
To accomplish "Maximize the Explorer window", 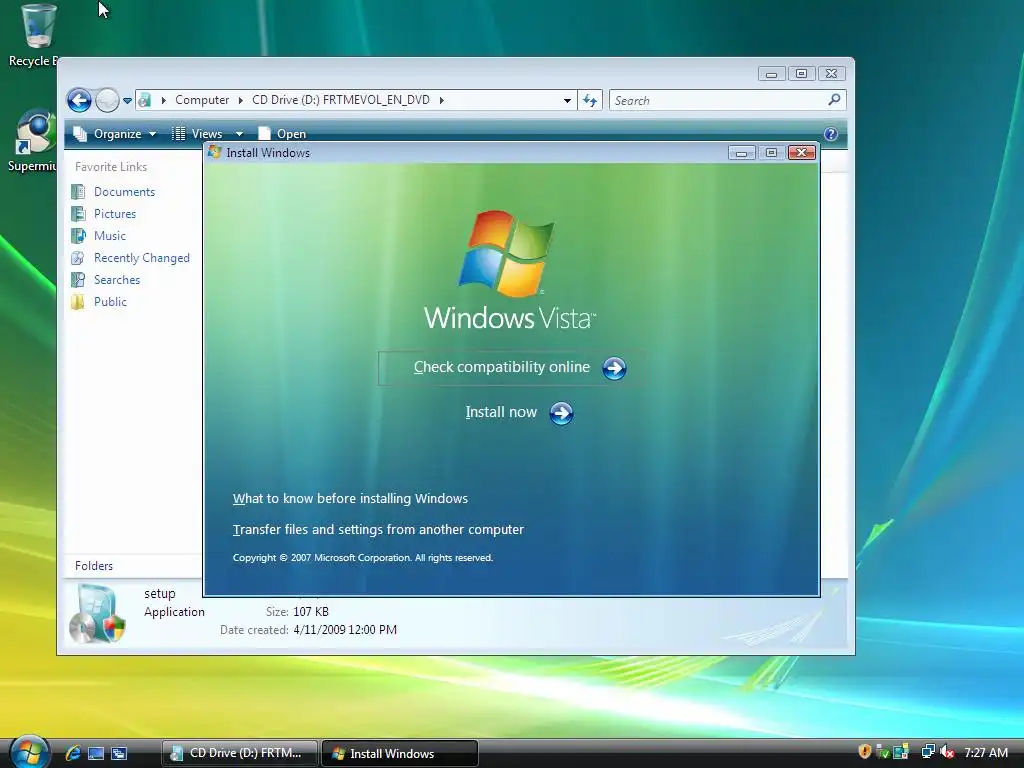I will 801,74.
